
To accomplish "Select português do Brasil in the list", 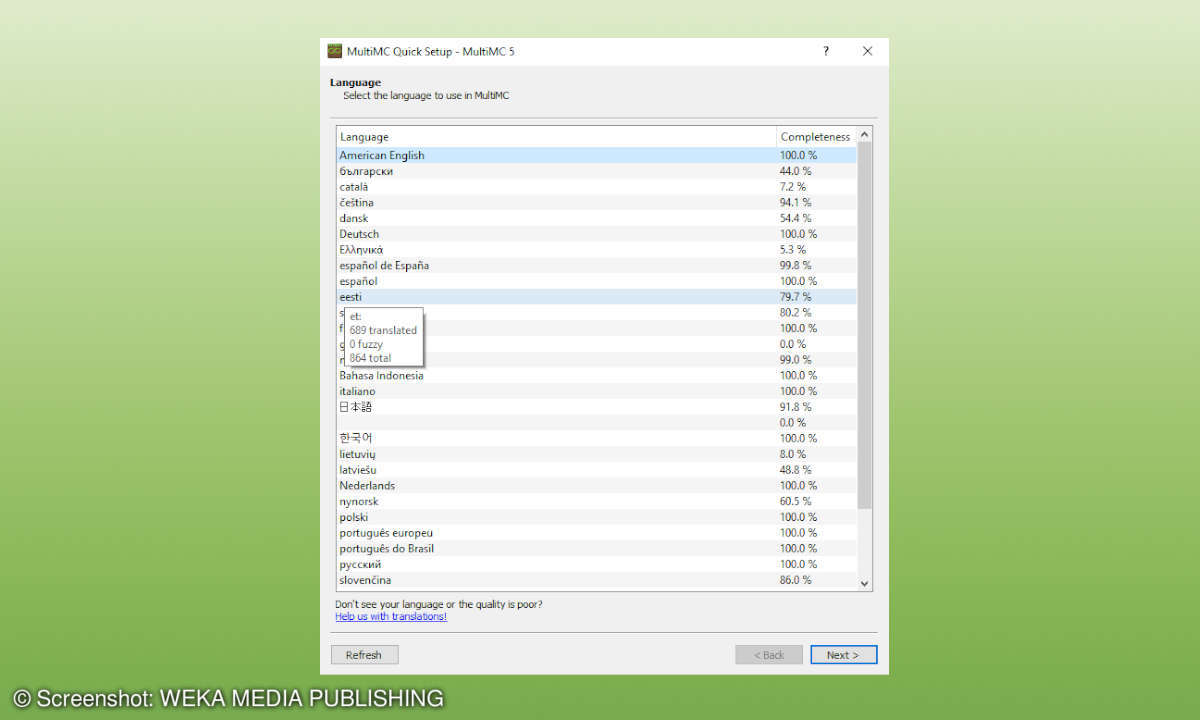I will tap(597, 548).
